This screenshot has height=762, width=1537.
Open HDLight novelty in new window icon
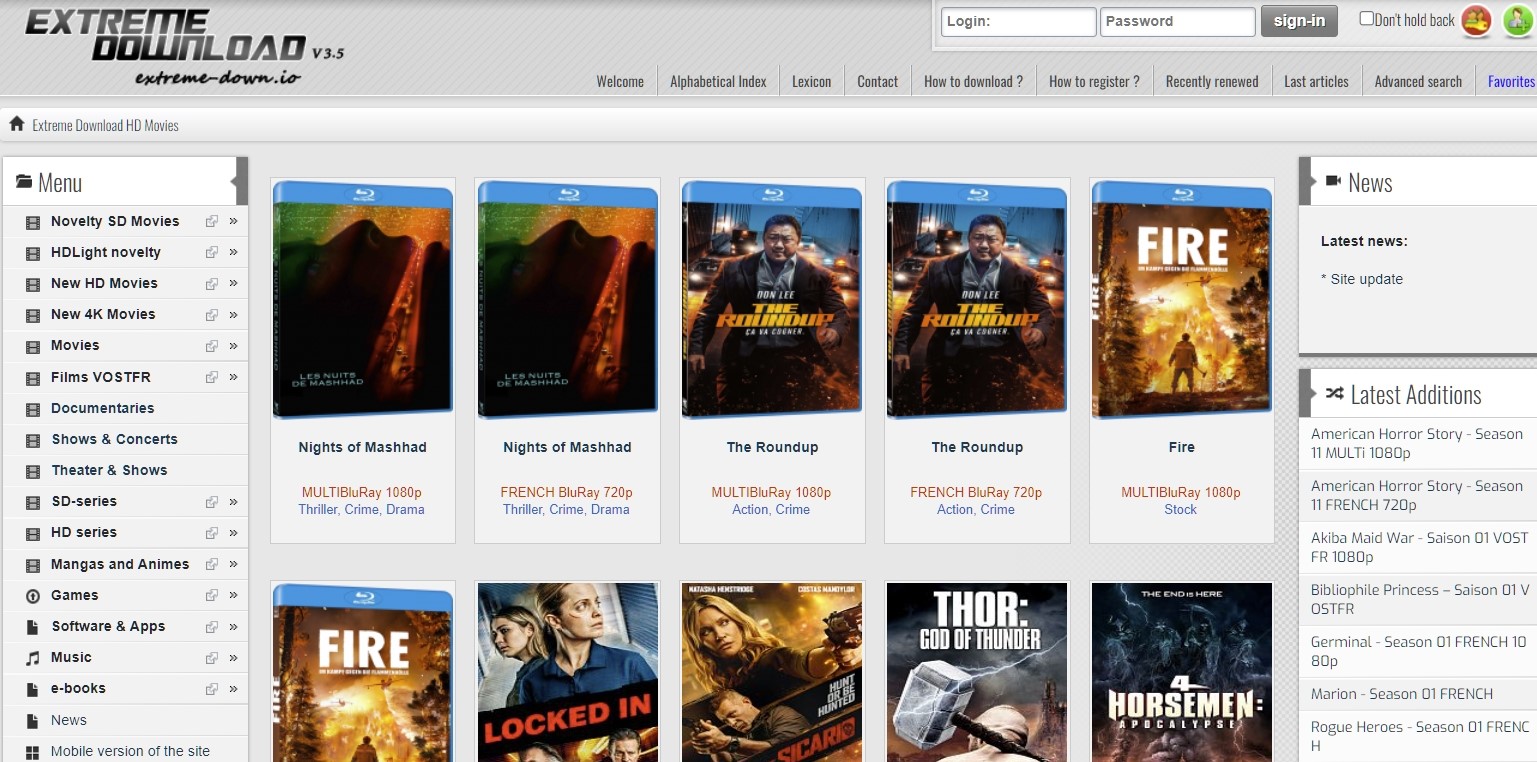click(211, 253)
